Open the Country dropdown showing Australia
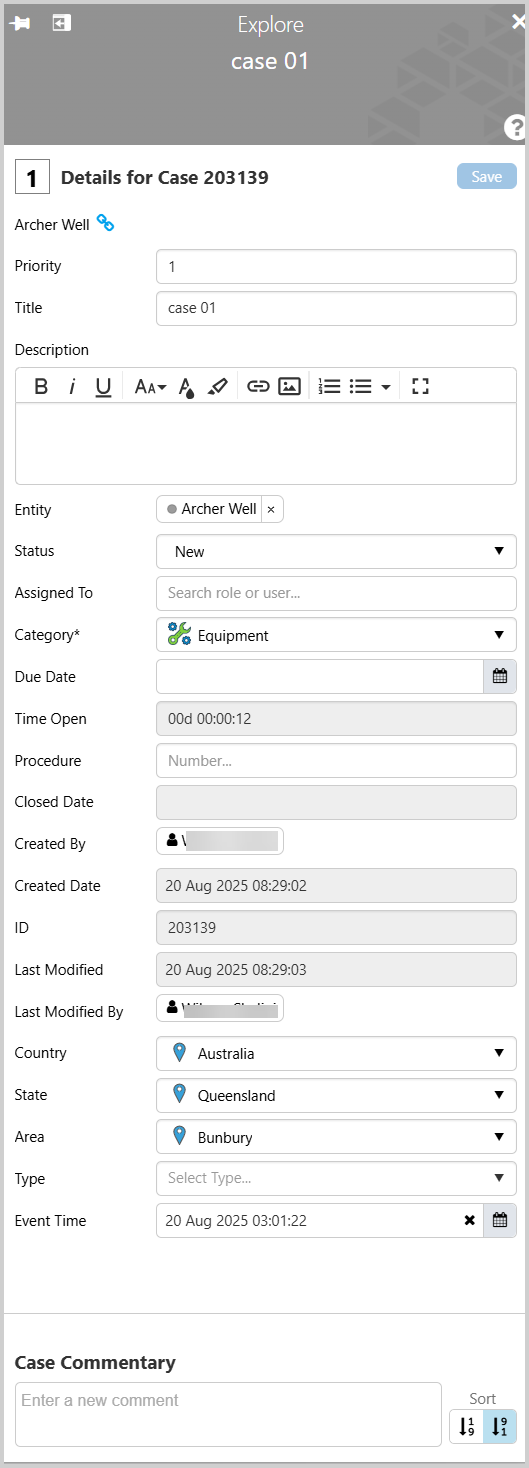Screen dimensions: 529x1468 coord(336,1053)
